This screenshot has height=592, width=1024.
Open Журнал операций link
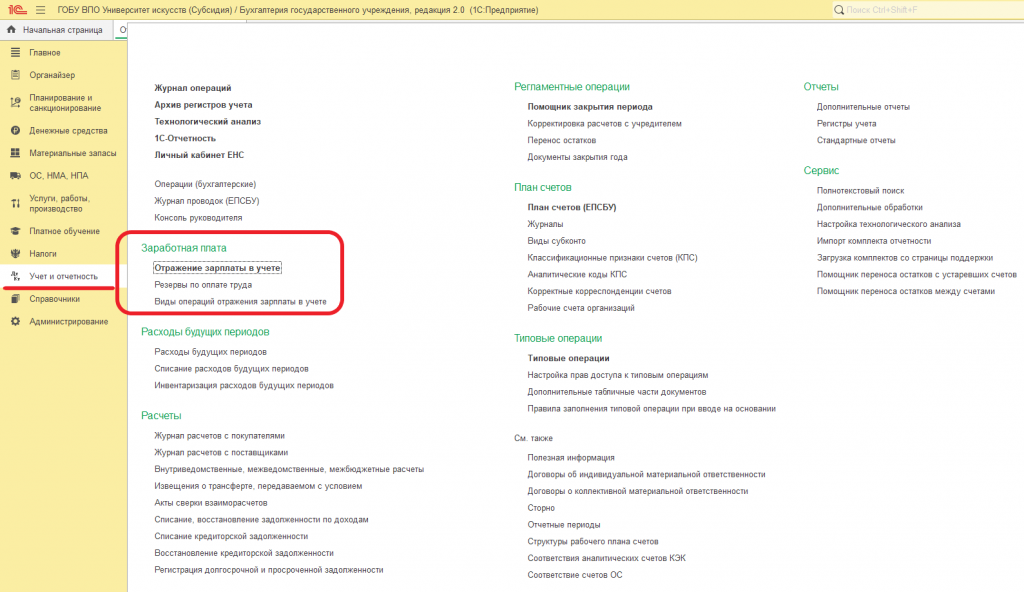tap(193, 88)
